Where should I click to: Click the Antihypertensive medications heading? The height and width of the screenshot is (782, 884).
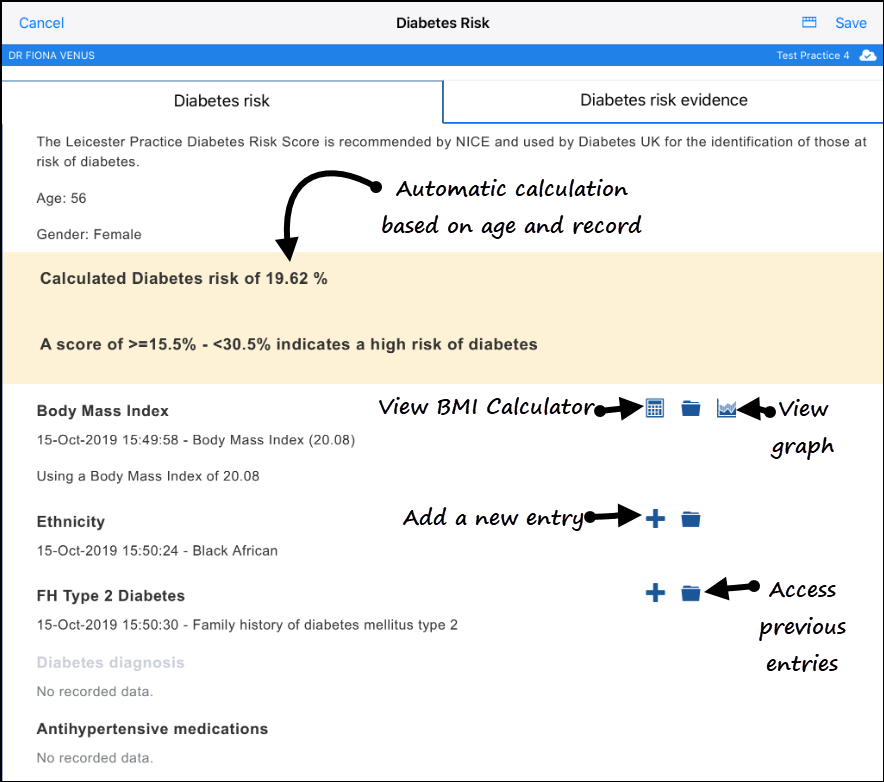click(x=152, y=729)
